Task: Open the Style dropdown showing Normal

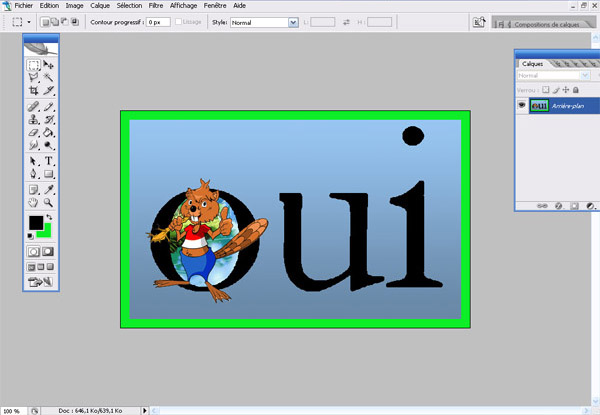Action: click(264, 23)
